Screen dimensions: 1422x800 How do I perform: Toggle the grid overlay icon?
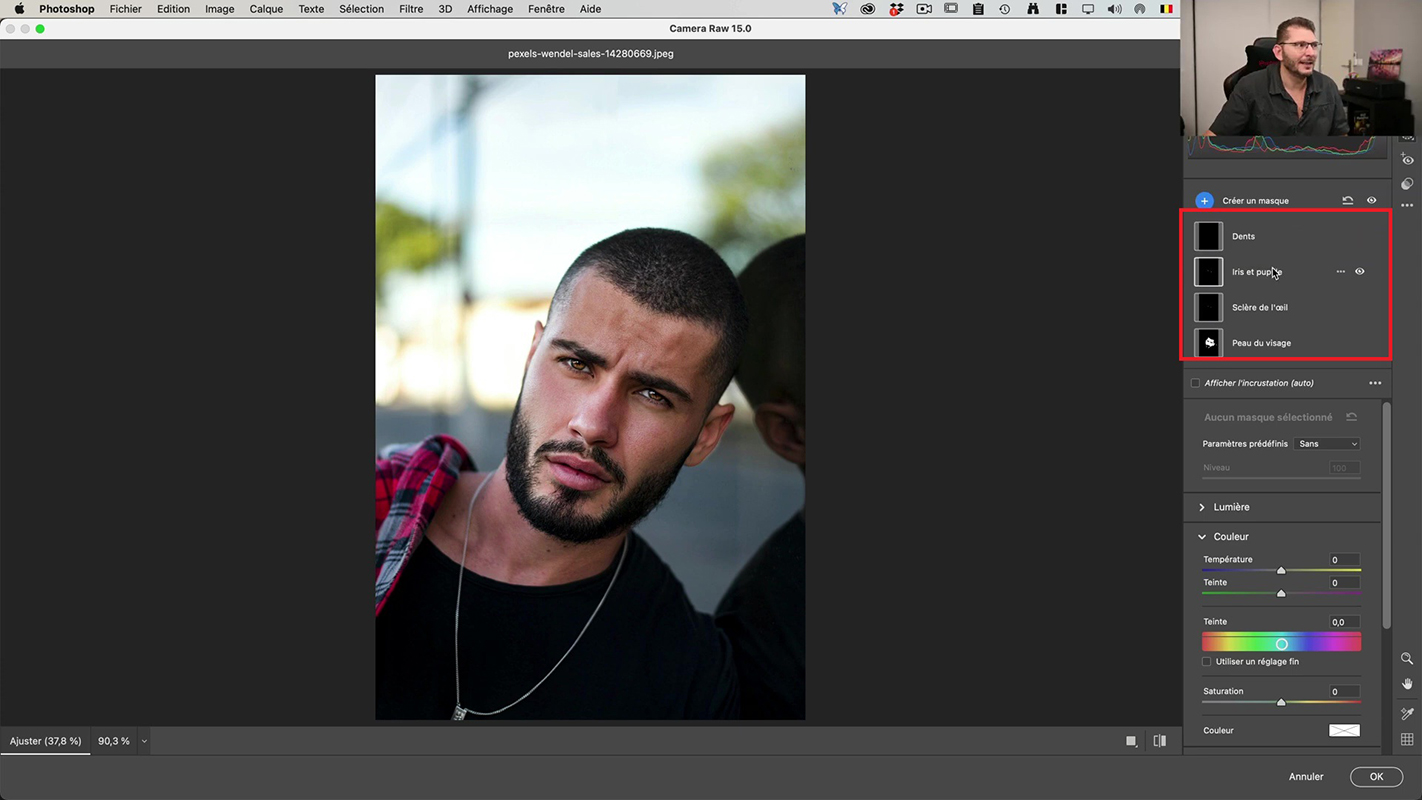1407,740
